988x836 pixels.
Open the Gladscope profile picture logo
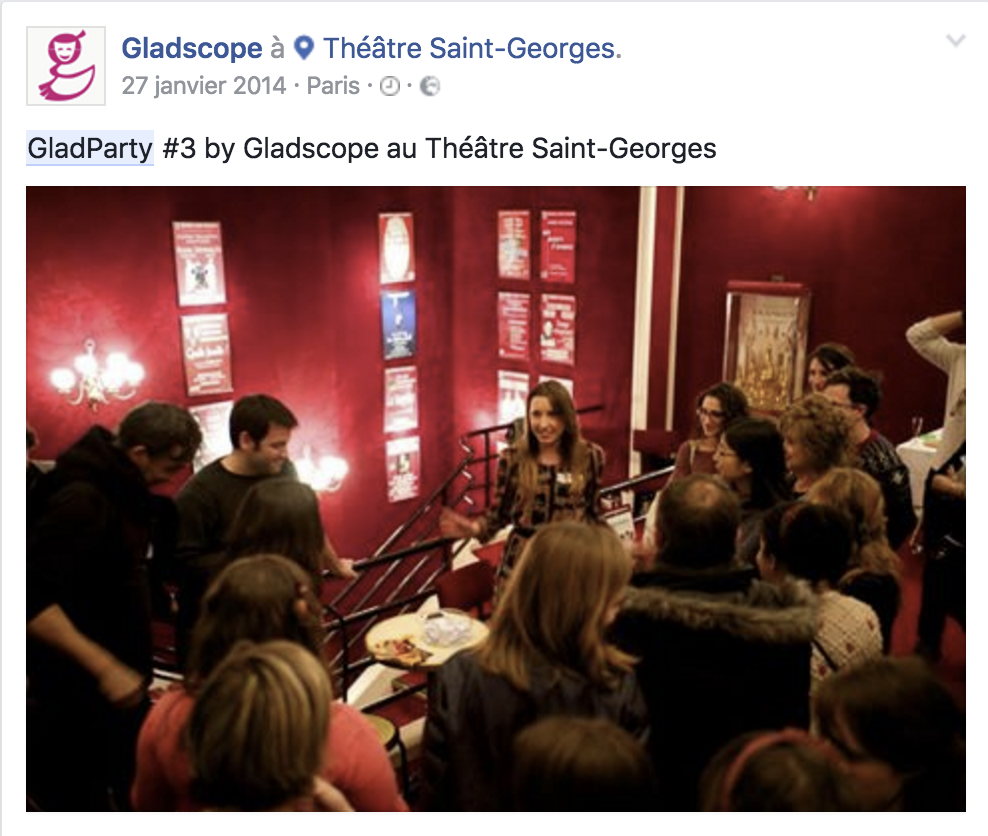[x=66, y=66]
